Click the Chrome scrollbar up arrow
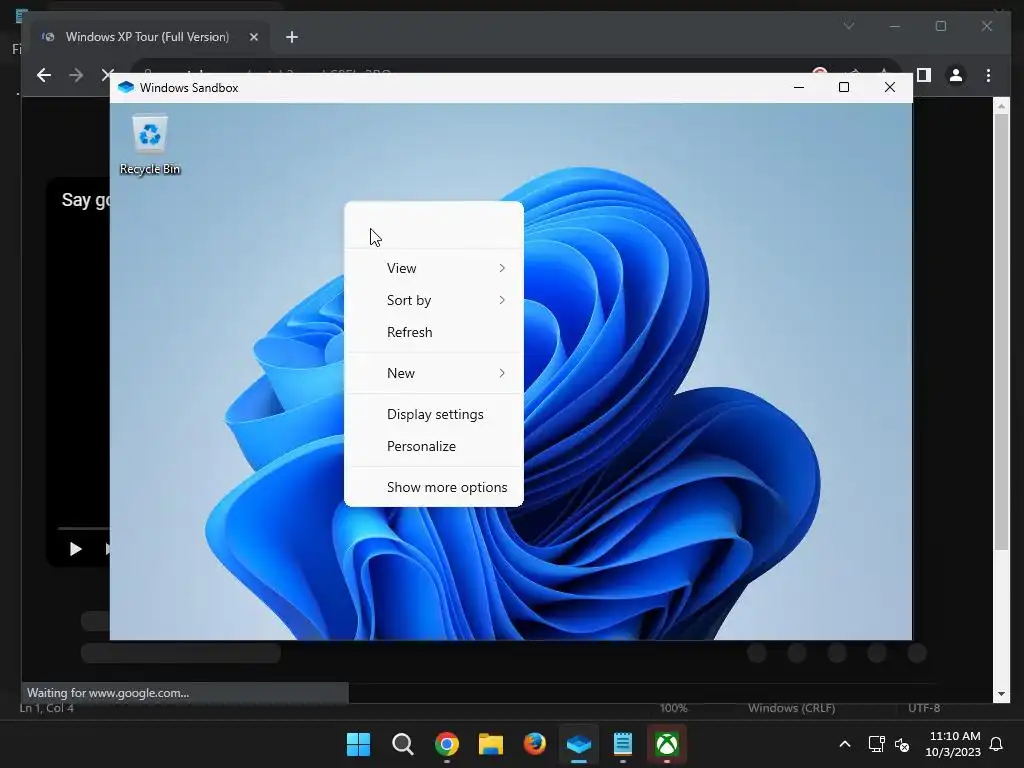The height and width of the screenshot is (768, 1024). pyautogui.click(x=1001, y=105)
